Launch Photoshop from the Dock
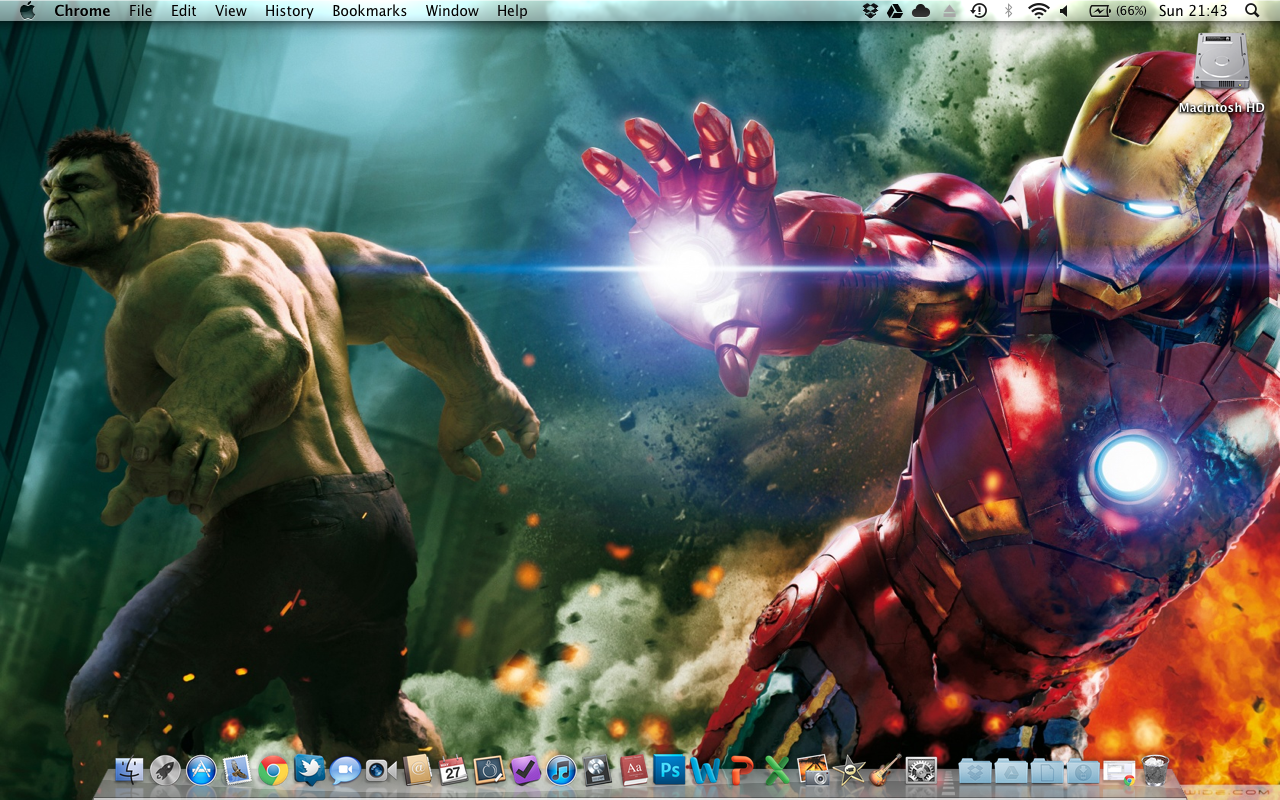The height and width of the screenshot is (800, 1280). coord(669,770)
